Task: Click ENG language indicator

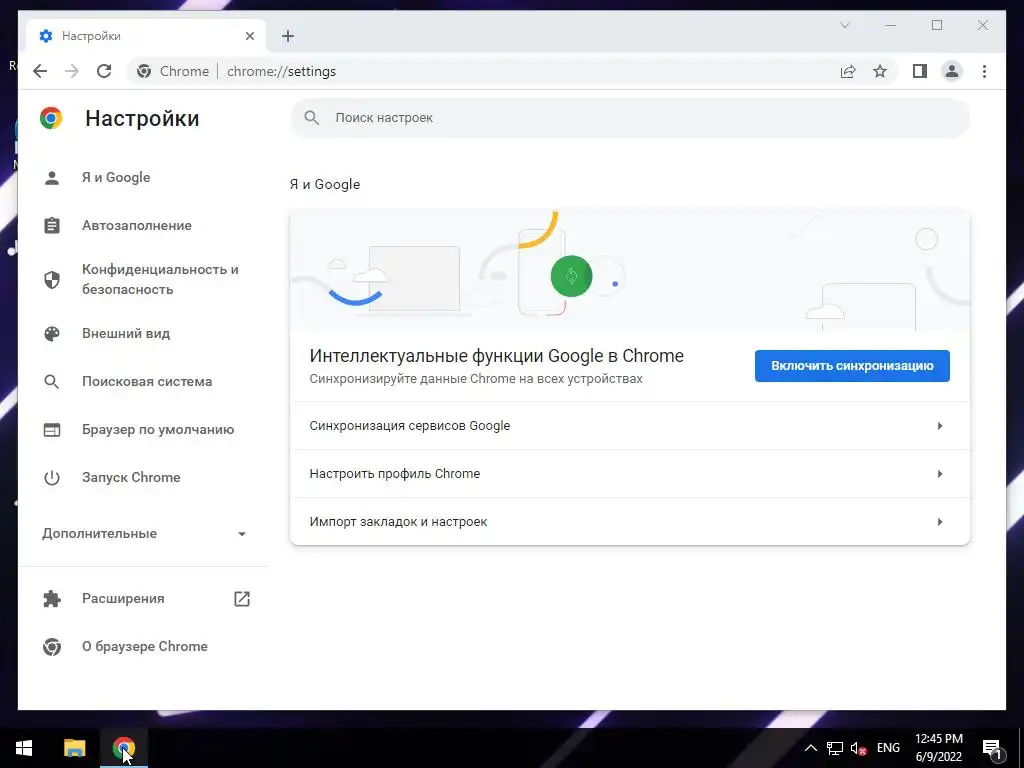Action: pos(888,748)
